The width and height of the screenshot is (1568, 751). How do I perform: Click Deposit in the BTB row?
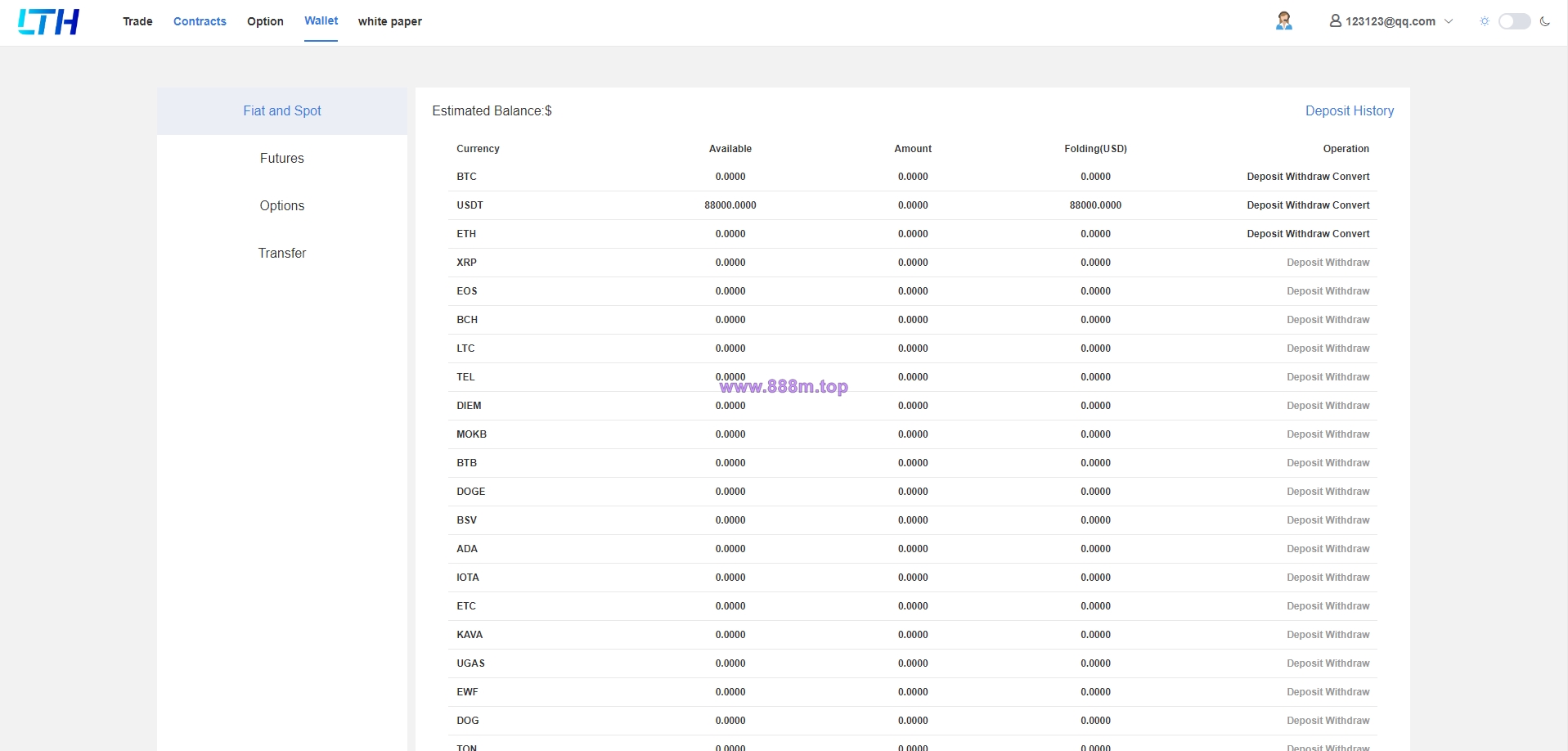point(1305,463)
